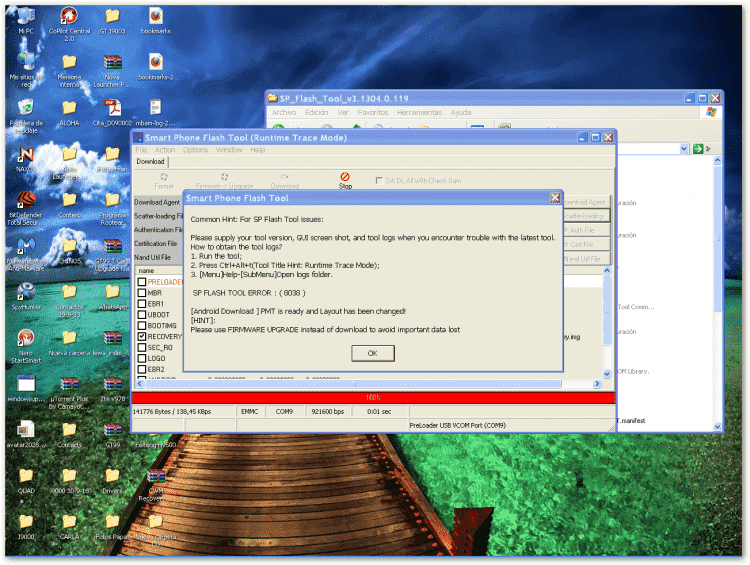Open Favoritos menu in Explorer window
Image resolution: width=750 pixels, height=565 pixels.
pyautogui.click(x=373, y=112)
